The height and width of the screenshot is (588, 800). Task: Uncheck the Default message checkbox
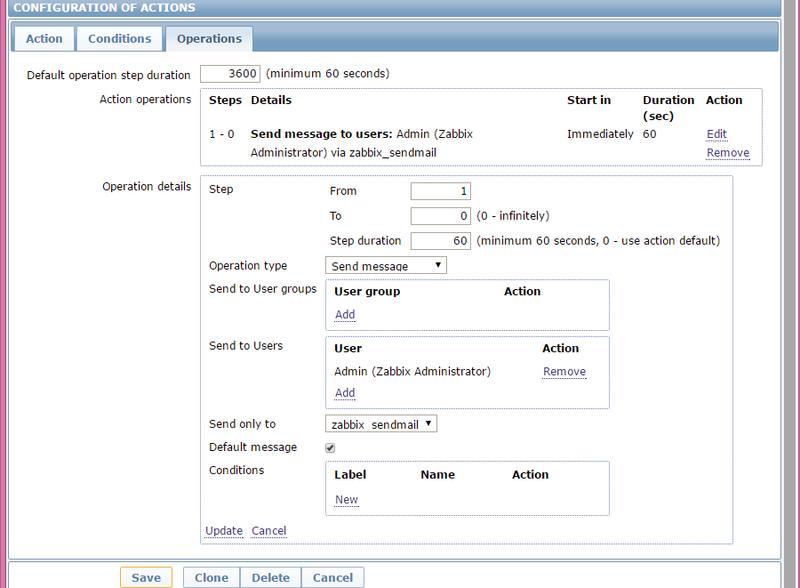click(x=331, y=447)
